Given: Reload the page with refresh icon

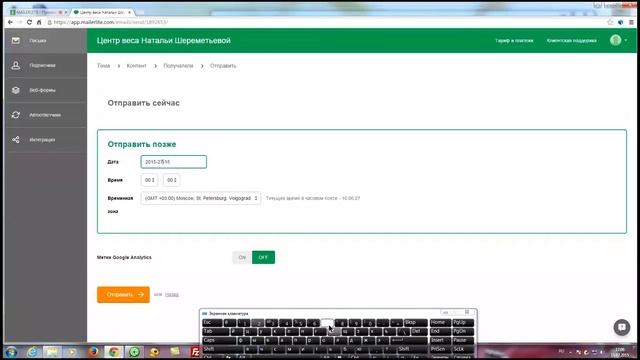Looking at the screenshot, I should click(29, 22).
